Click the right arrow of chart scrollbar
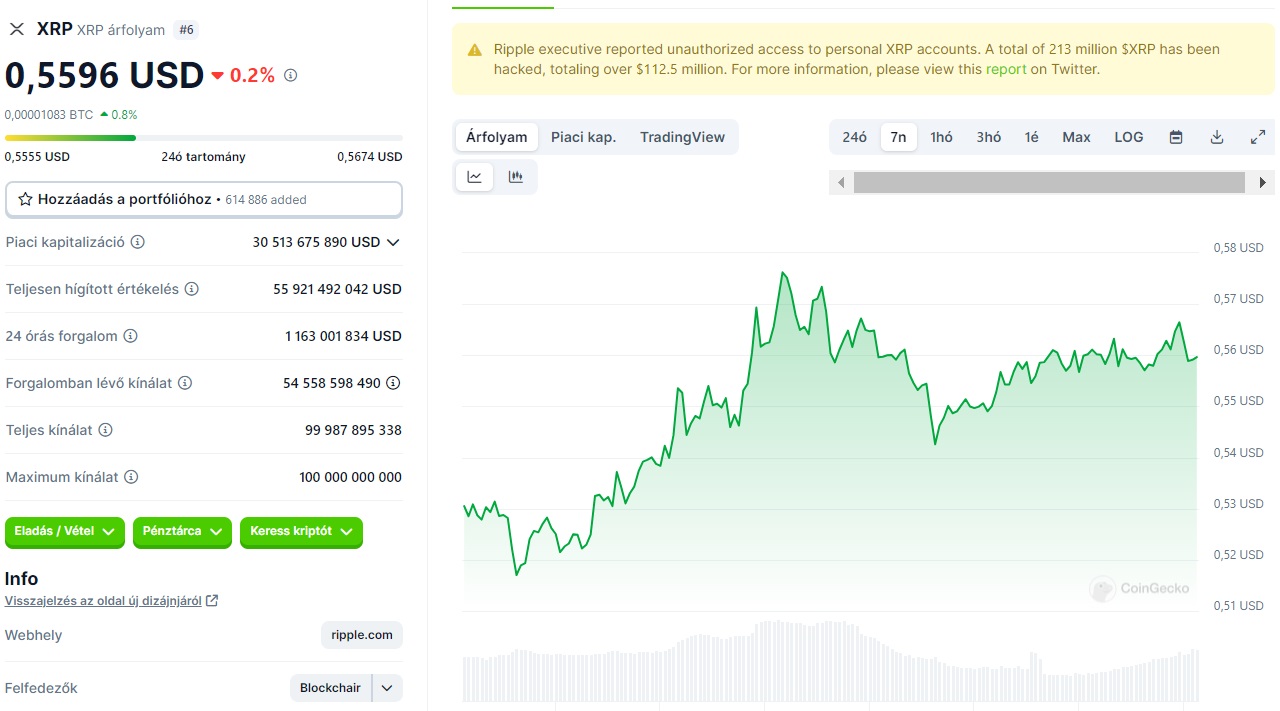 click(1263, 183)
